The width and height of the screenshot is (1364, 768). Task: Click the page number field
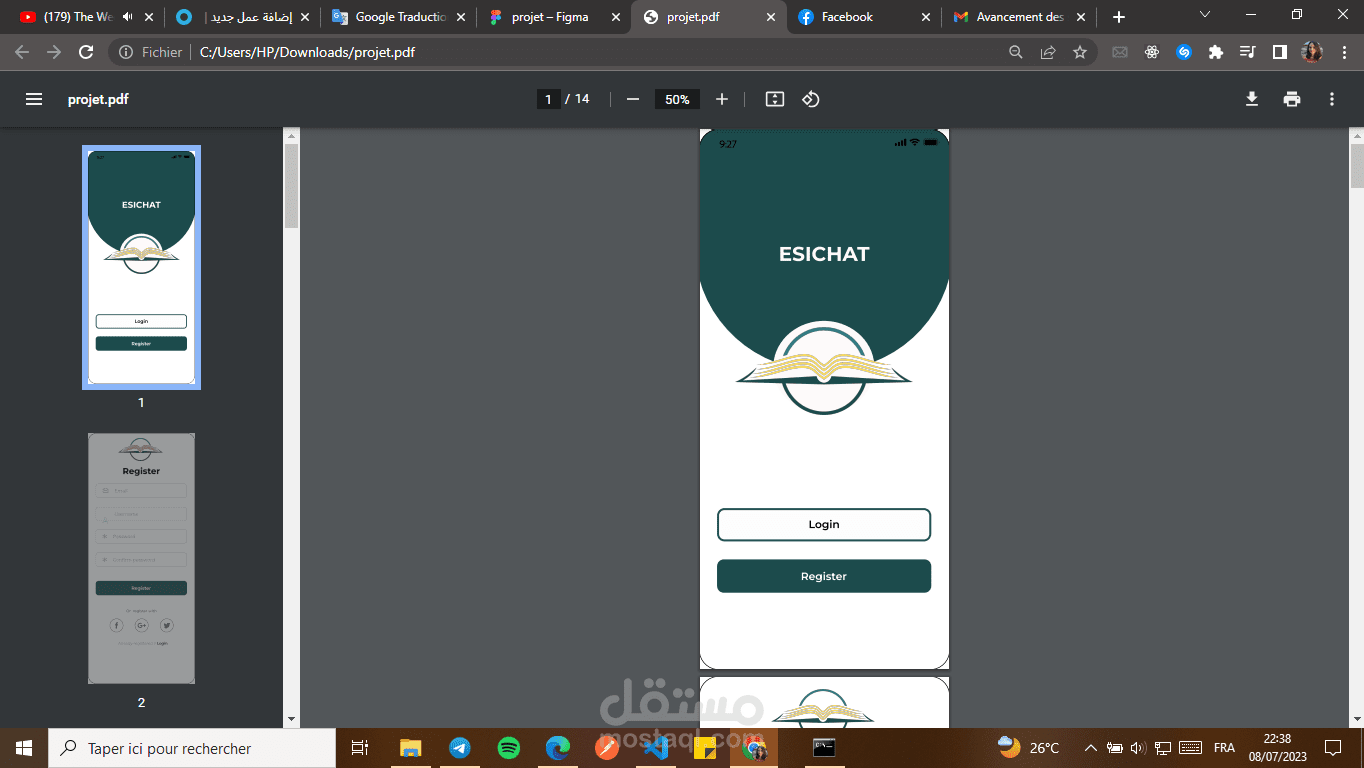(x=548, y=99)
